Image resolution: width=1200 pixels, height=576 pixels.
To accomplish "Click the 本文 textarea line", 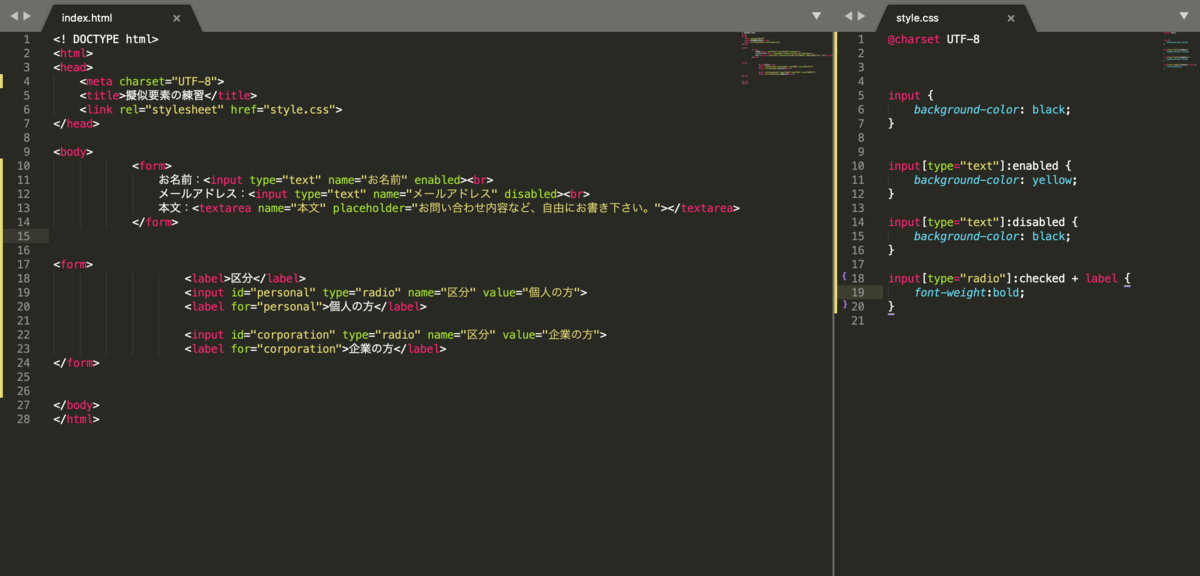I will pos(449,208).
